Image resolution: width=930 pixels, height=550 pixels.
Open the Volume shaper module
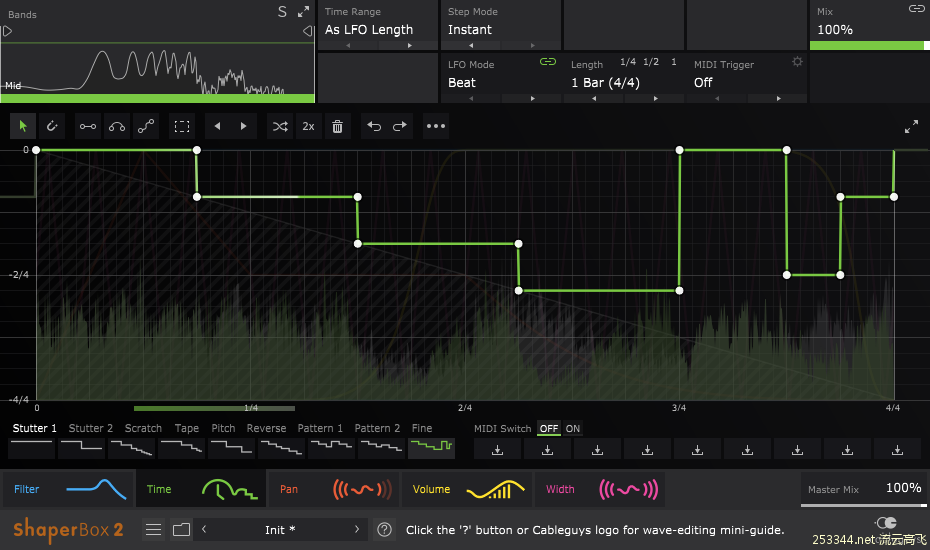click(468, 489)
